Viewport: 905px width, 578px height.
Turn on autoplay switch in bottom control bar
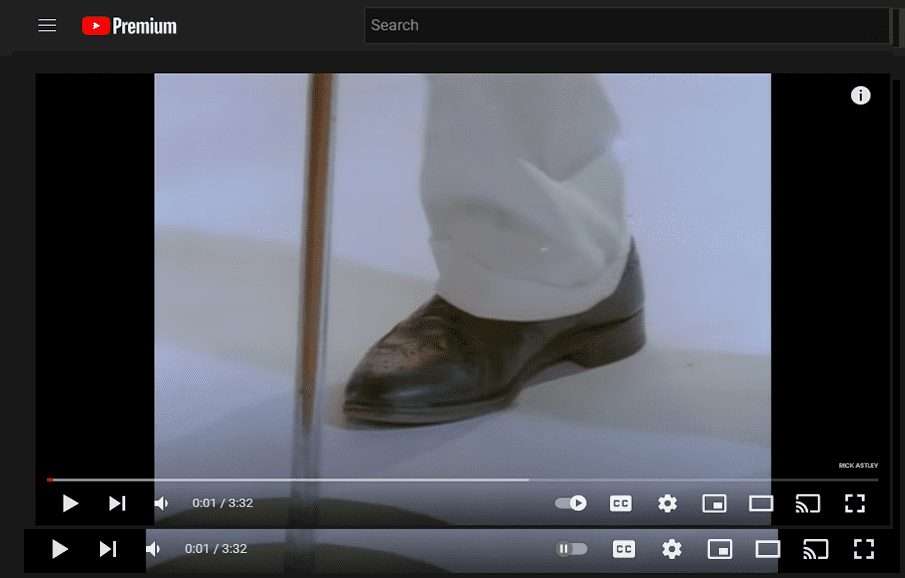[x=572, y=549]
